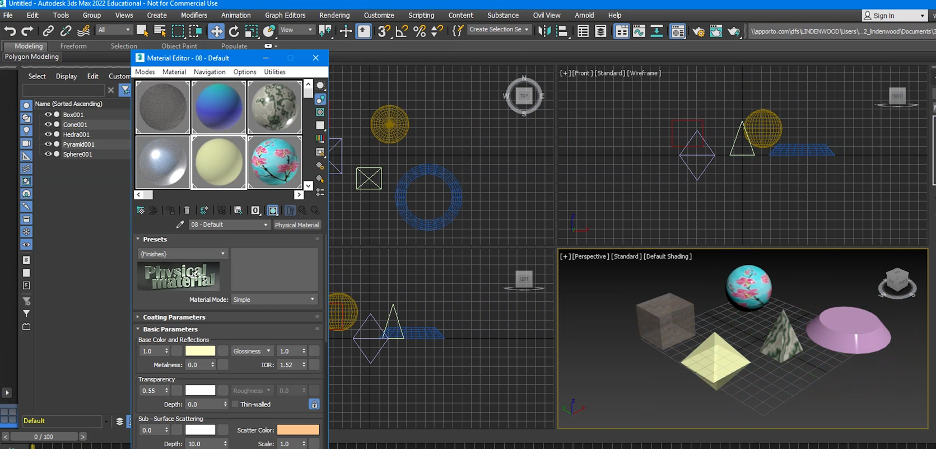This screenshot has height=450, width=936.
Task: Switch to the Freeform ribbon tab
Action: (73, 46)
